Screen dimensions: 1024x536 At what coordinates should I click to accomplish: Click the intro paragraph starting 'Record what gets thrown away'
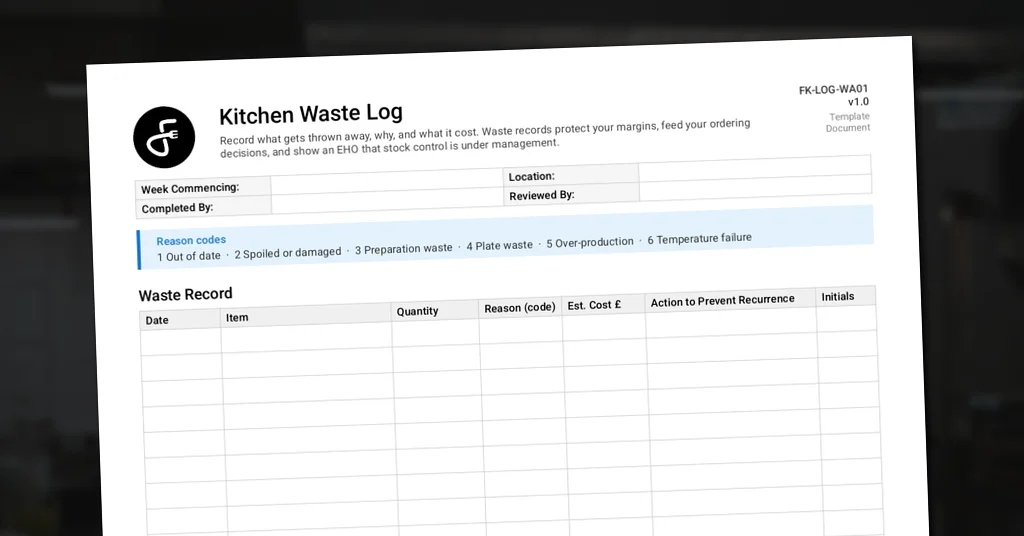pos(485,138)
